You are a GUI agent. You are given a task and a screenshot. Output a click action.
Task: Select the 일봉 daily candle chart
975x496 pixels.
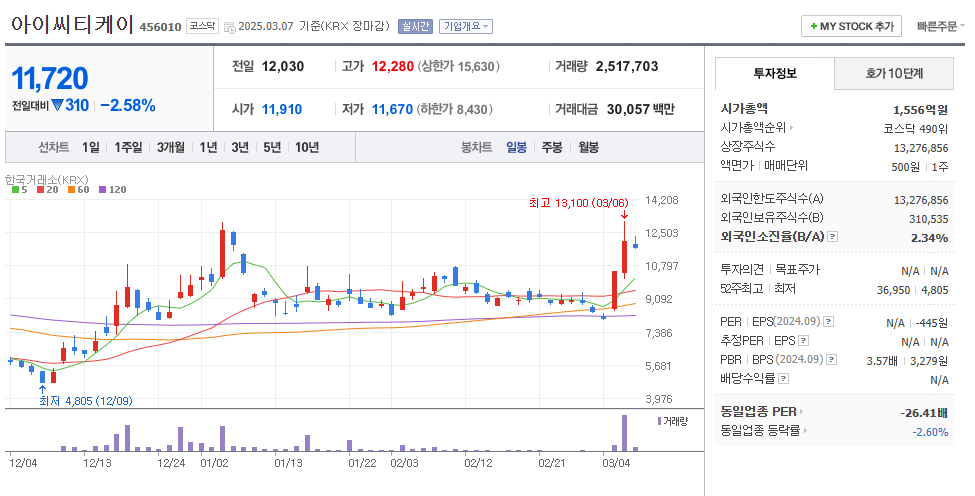click(x=516, y=147)
